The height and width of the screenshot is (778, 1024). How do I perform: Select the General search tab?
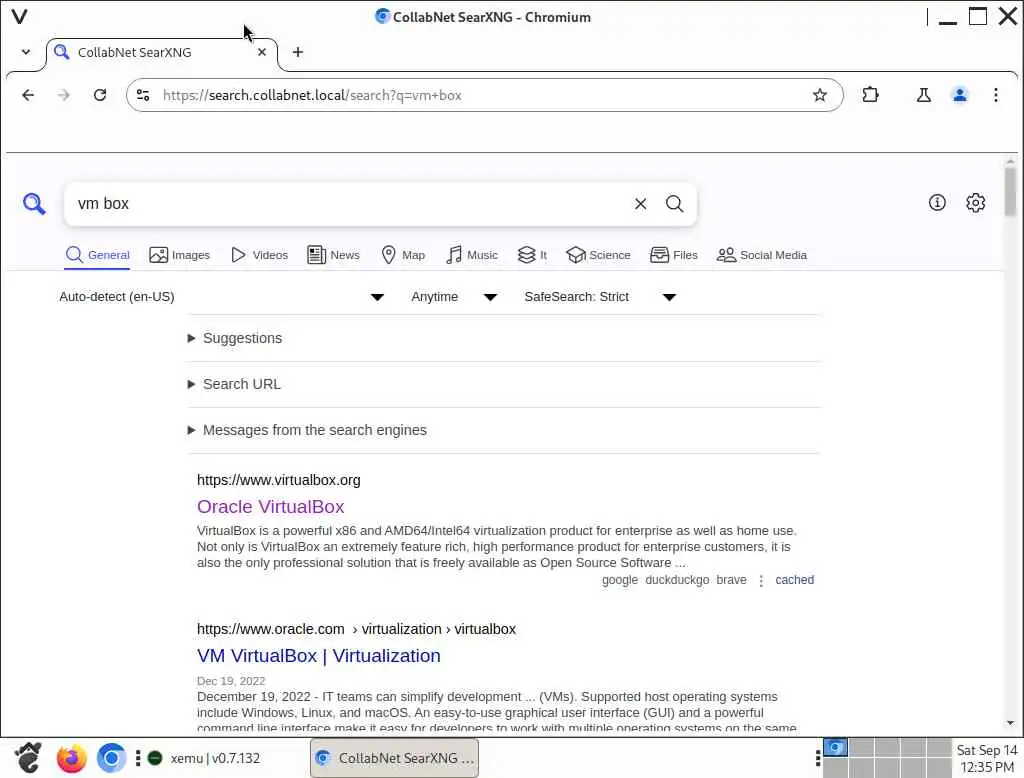pos(98,255)
